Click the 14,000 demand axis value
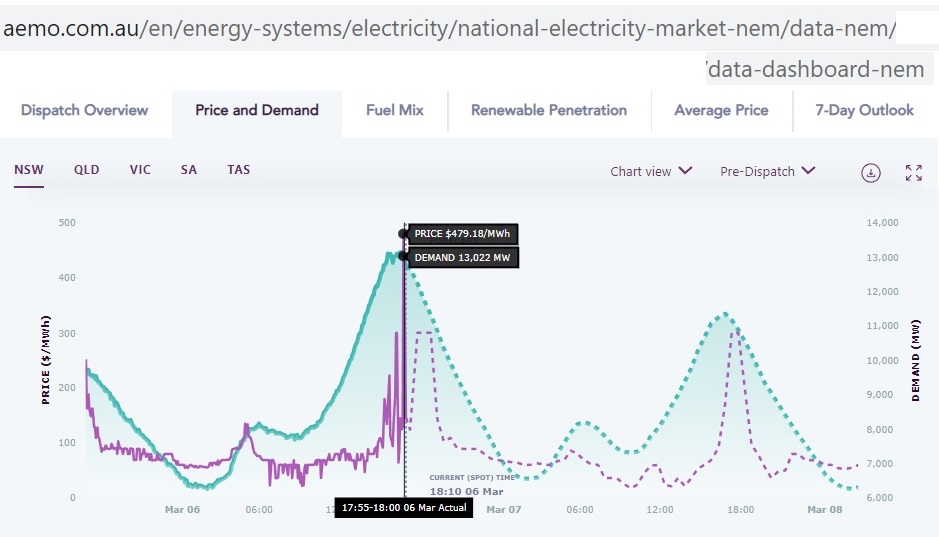Image resolution: width=939 pixels, height=537 pixels. [882, 223]
